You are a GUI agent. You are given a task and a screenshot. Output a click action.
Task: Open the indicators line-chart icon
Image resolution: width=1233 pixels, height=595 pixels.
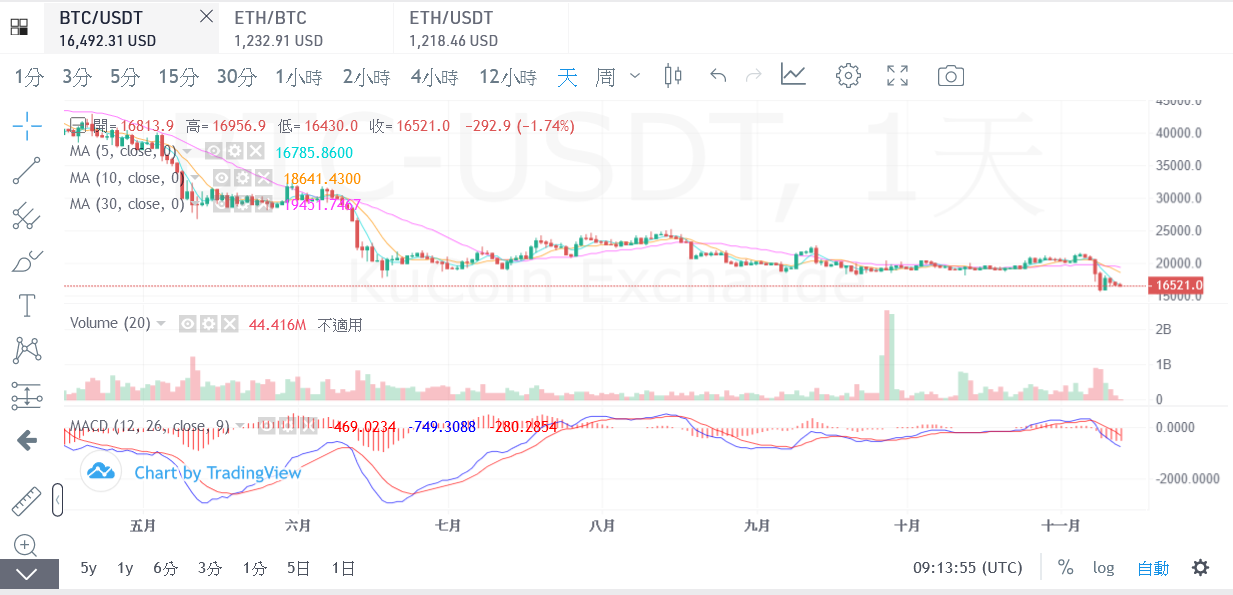[794, 76]
